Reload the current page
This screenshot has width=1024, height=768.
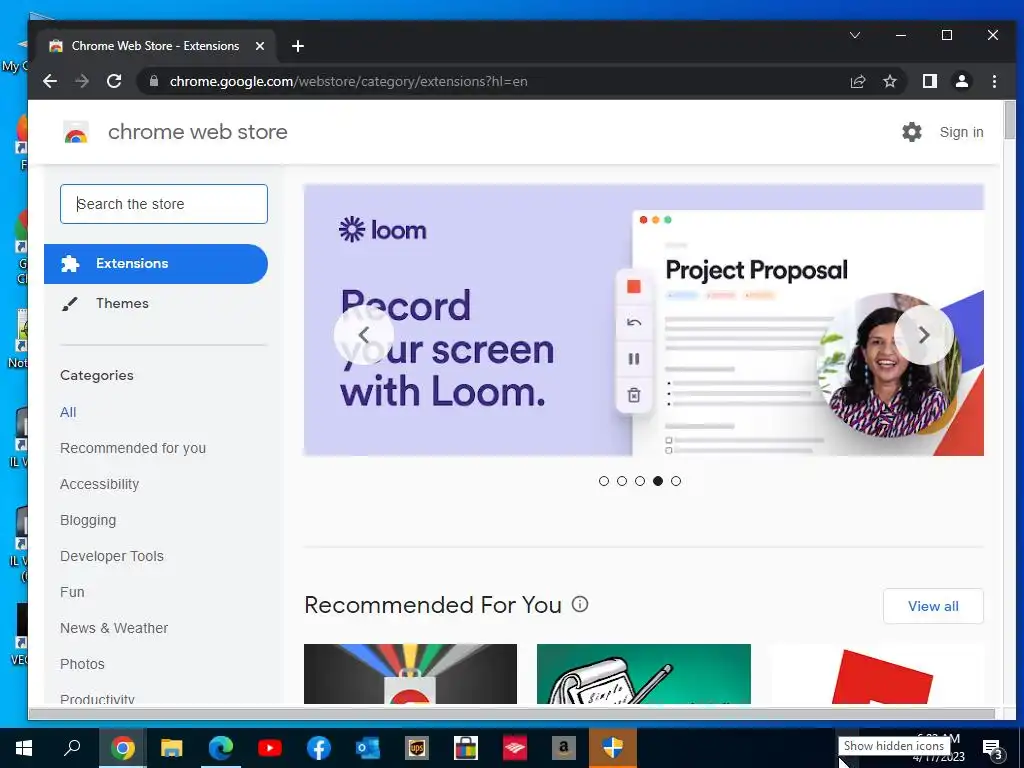pyautogui.click(x=114, y=81)
